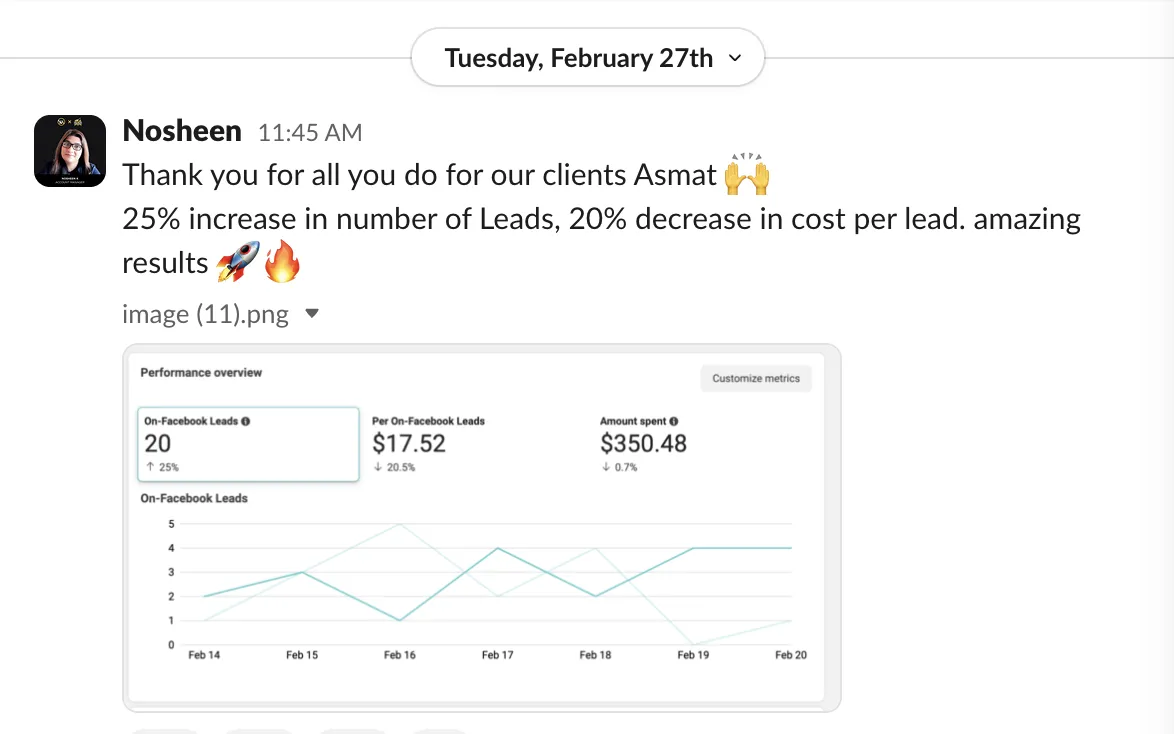The image size is (1174, 734).
Task: Click the info icon next to Amount spent
Action: pos(673,421)
